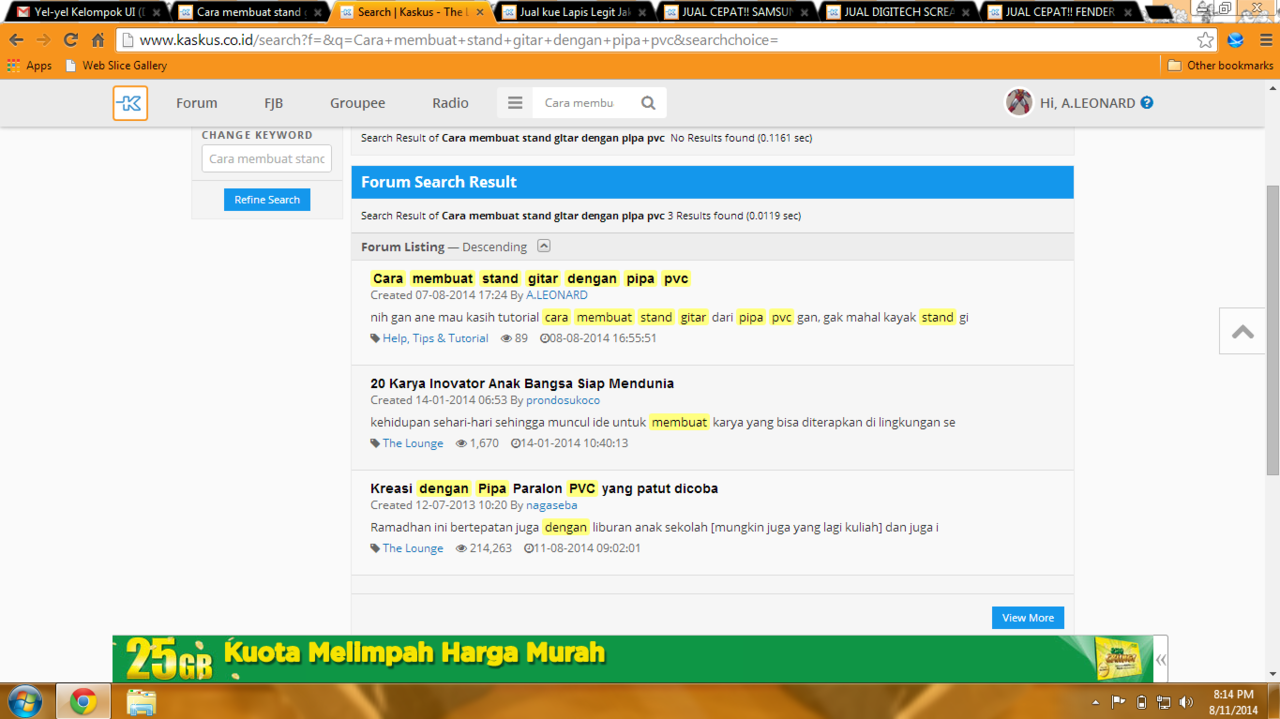Open the Apps shortcut in bookmarks bar
This screenshot has height=719, width=1280.
pos(29,65)
